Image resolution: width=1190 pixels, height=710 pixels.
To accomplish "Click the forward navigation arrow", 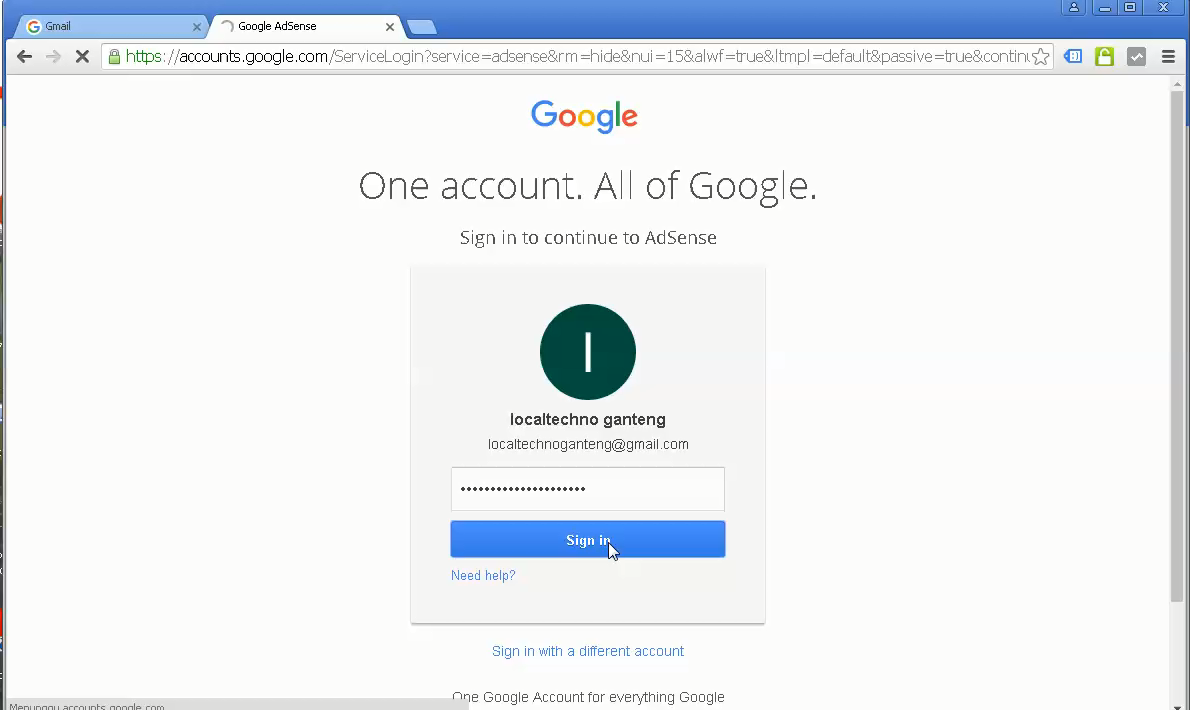I will (53, 56).
